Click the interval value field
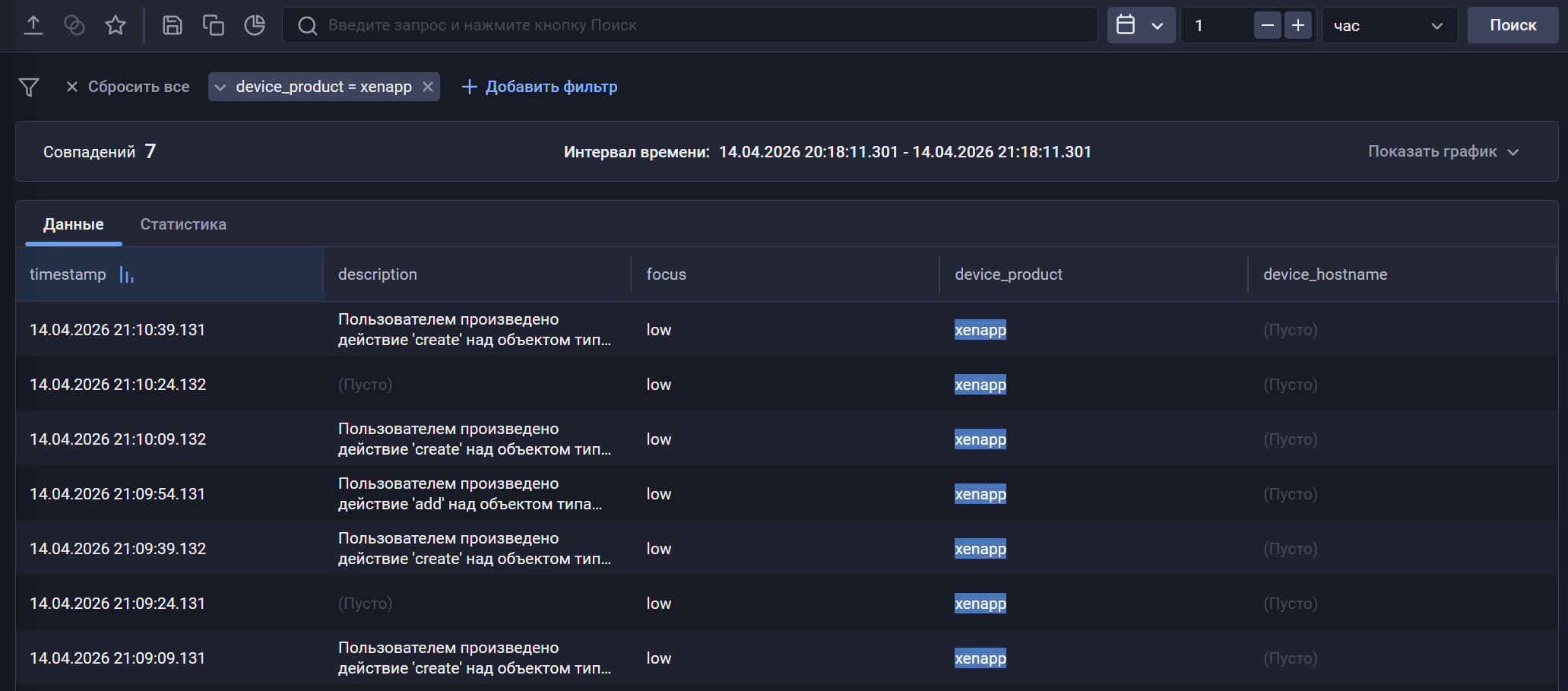The height and width of the screenshot is (691, 1568). 1216,25
